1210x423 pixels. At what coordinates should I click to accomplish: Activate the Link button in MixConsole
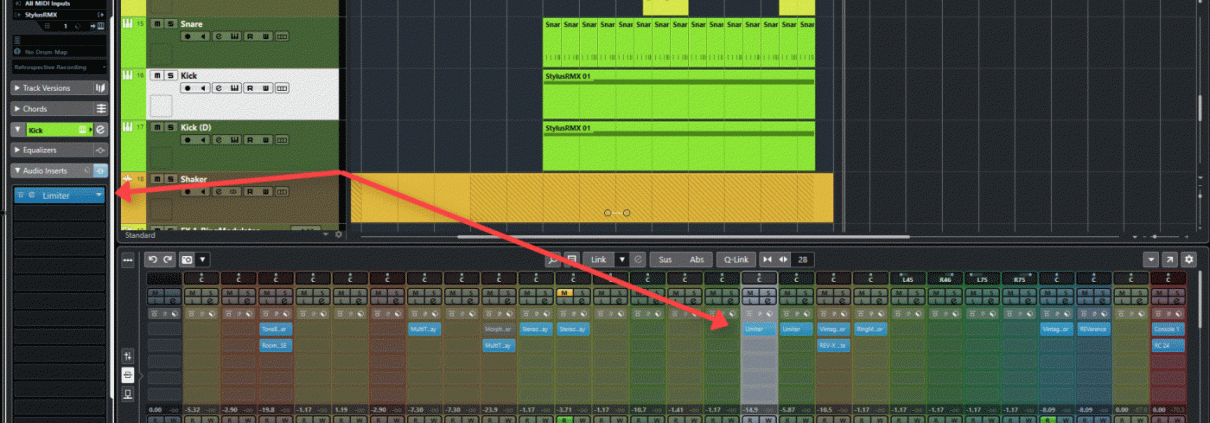(x=599, y=259)
